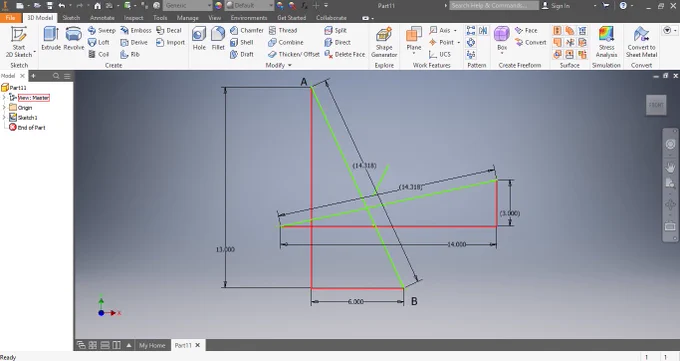Select the Emboss tool
This screenshot has height=361, width=680.
click(136, 30)
